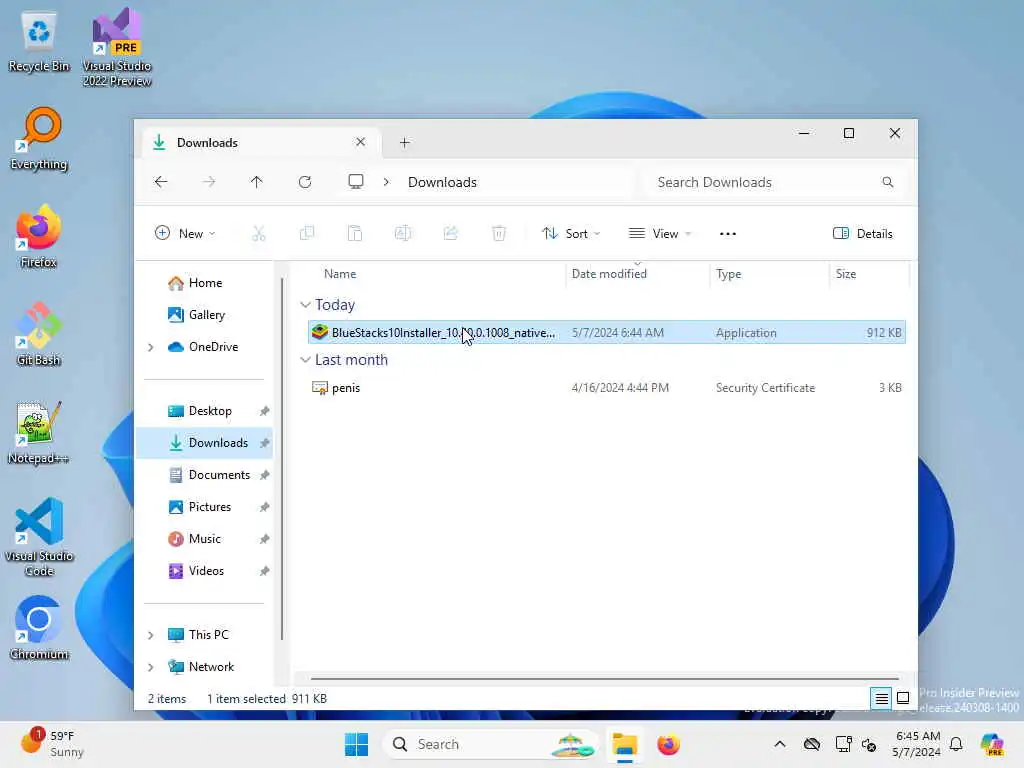Select the BlueStacks10Installer file
Screen dimensions: 1024x768
pos(607,332)
